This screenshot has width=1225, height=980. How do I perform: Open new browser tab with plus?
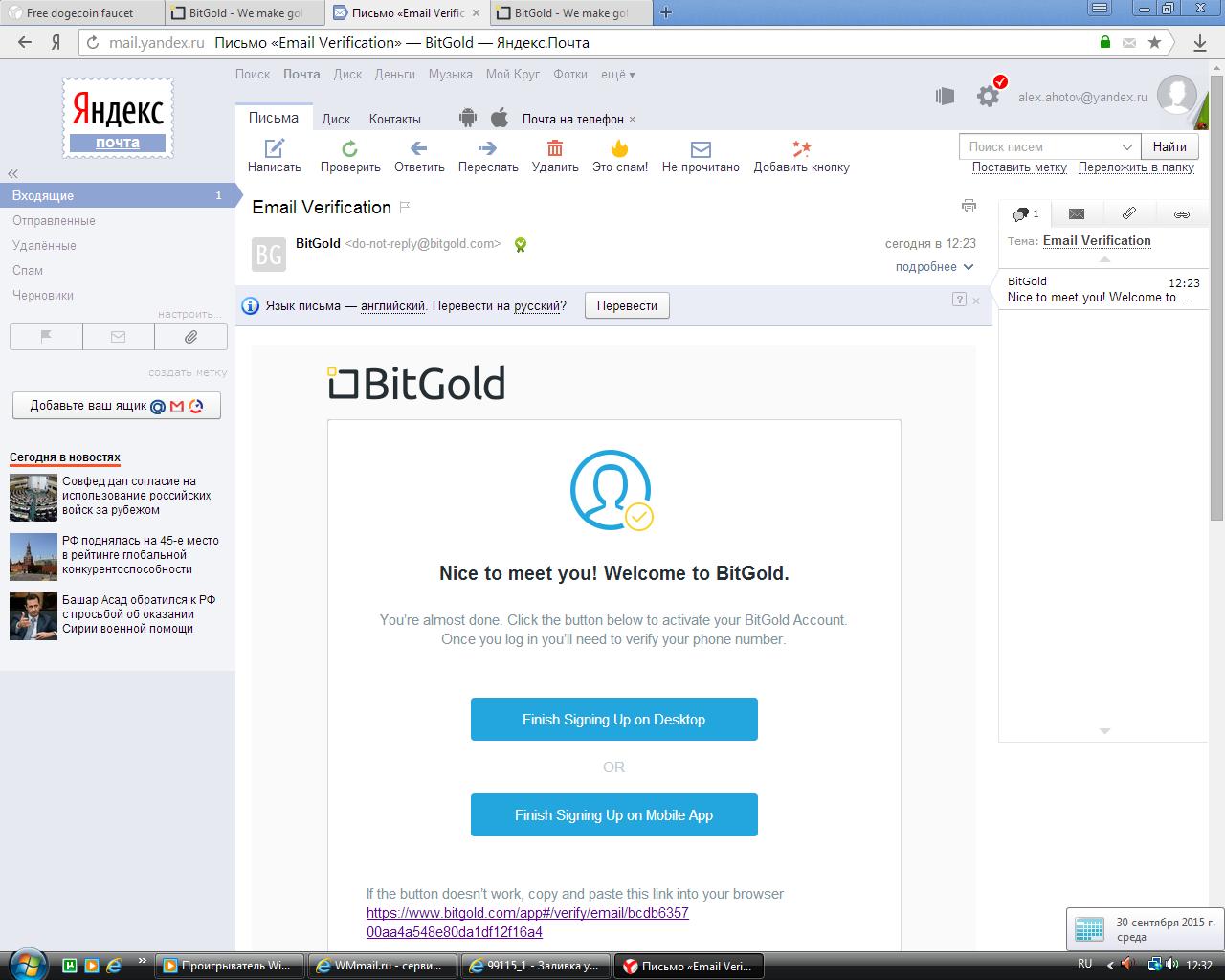(666, 13)
